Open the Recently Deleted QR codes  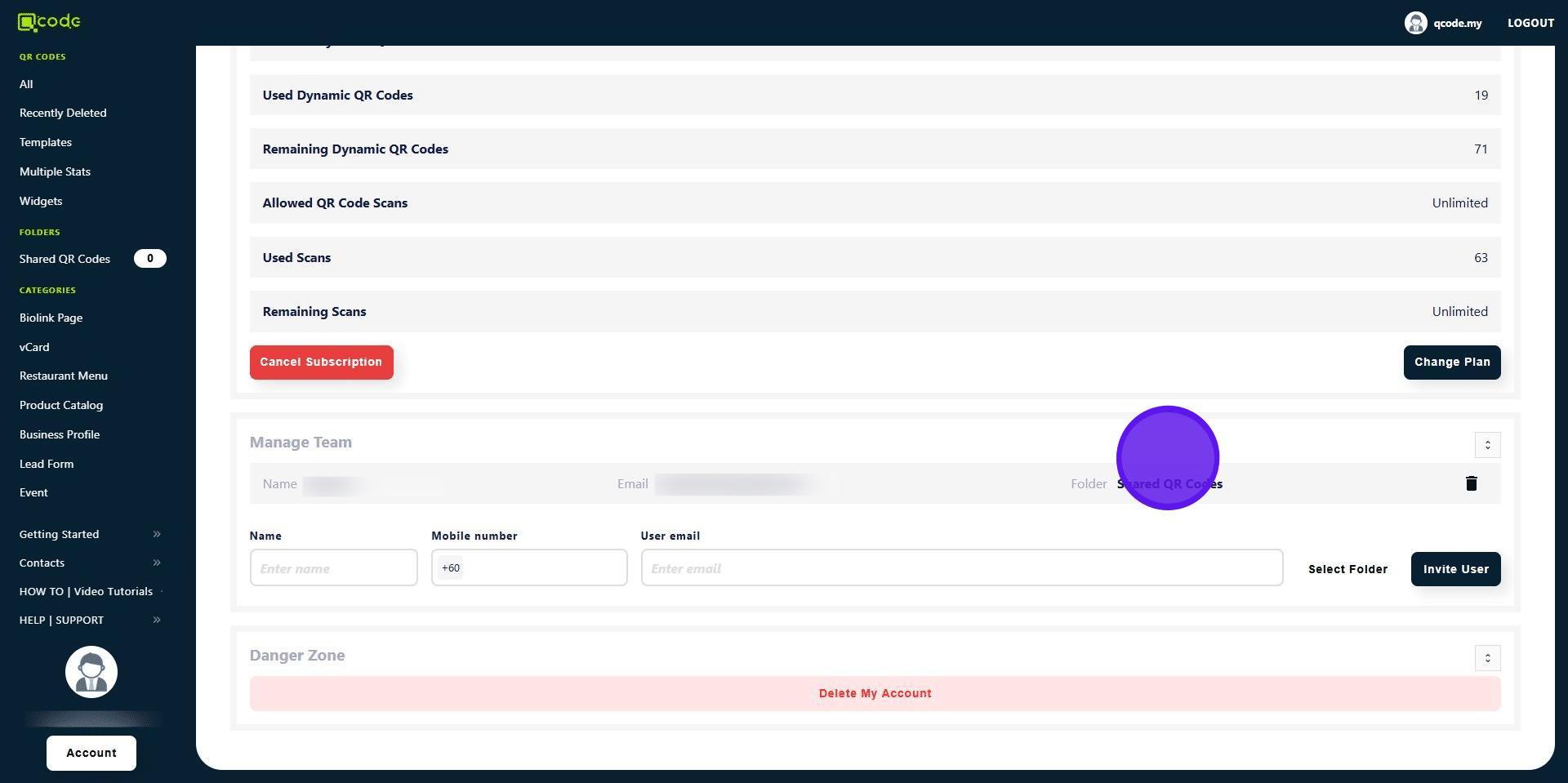pyautogui.click(x=63, y=113)
